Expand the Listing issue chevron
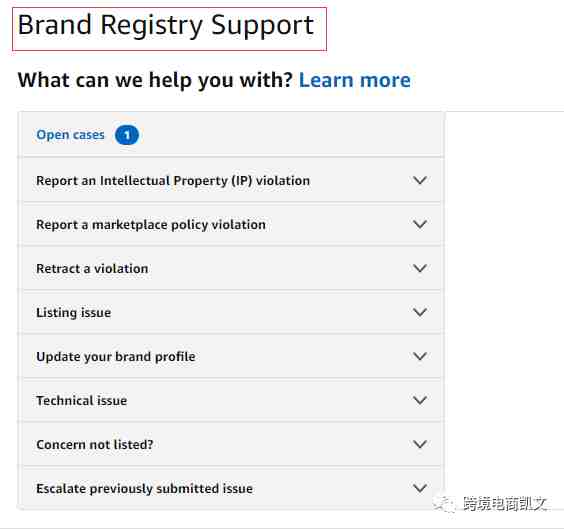Screen dimensions: 564x529 point(420,312)
